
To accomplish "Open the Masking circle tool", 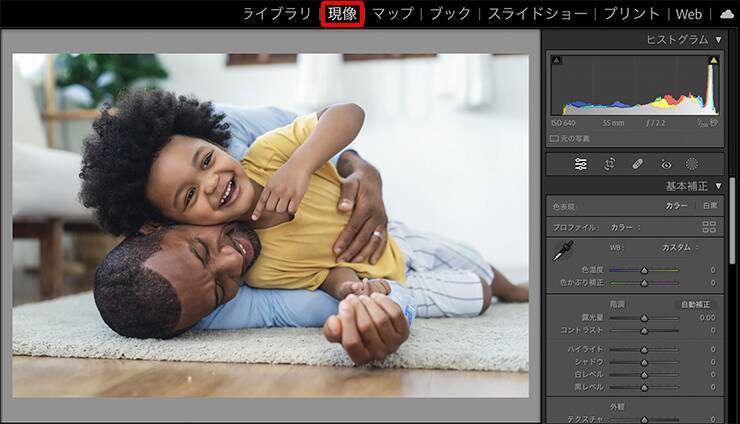I will coord(692,164).
